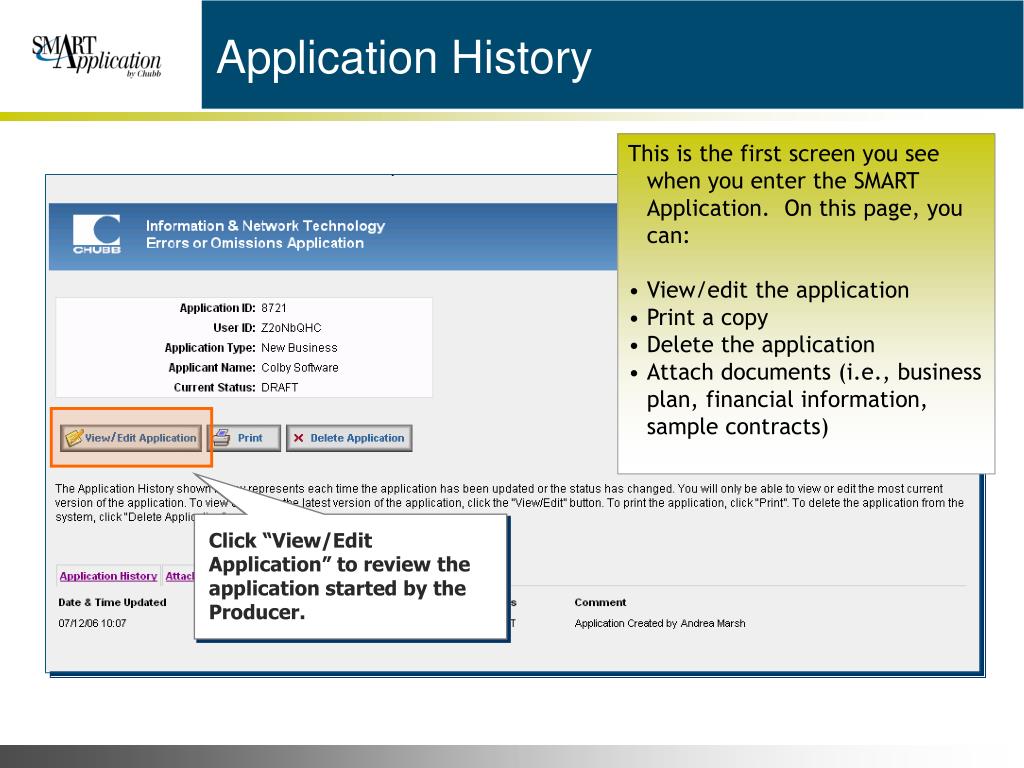Click the Application Type value New Business
The height and width of the screenshot is (768, 1024).
coord(299,348)
